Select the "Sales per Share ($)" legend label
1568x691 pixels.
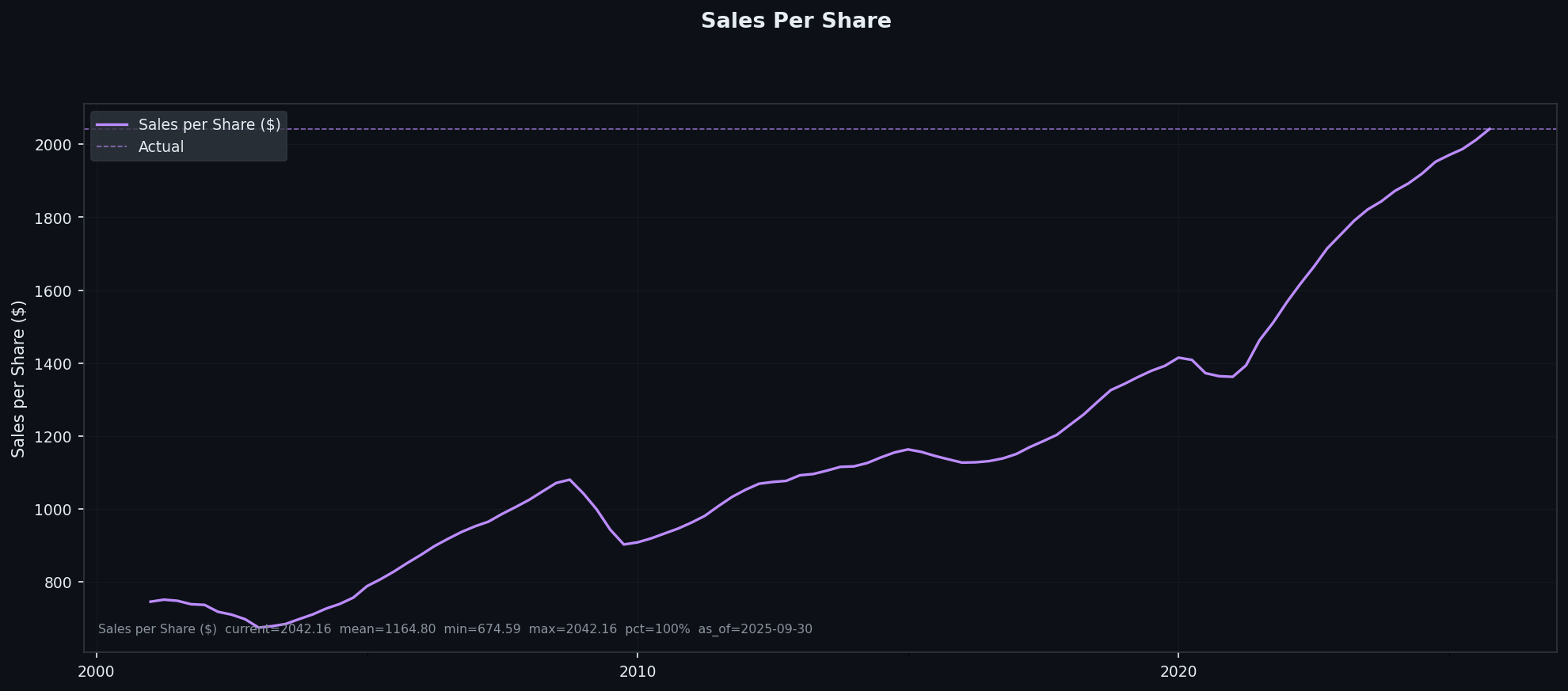click(209, 125)
